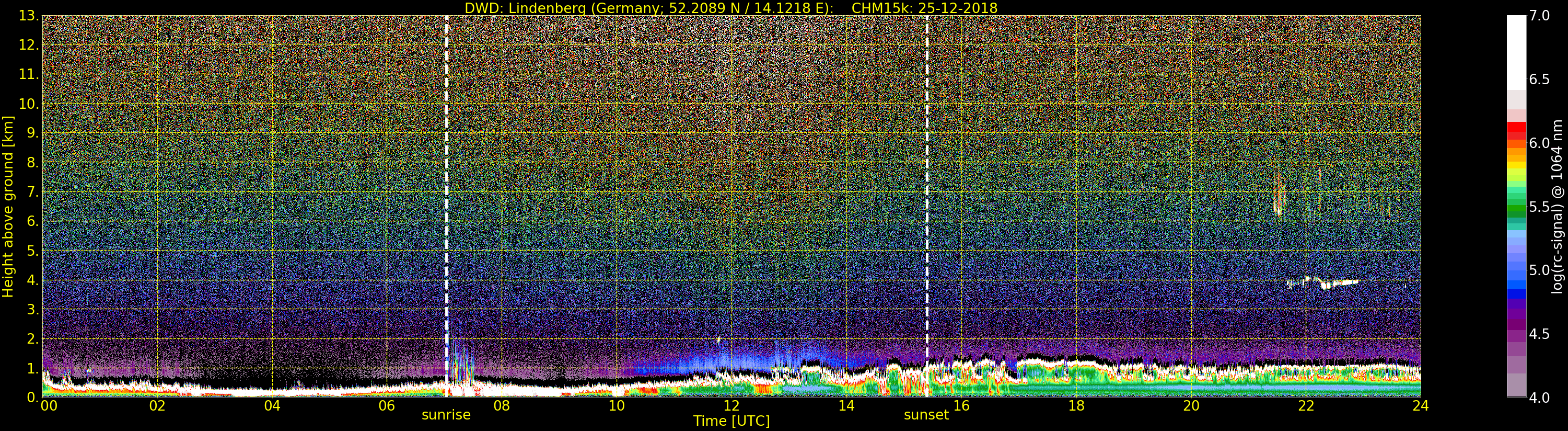Click the time axis tick '18'
This screenshot has width=1568, height=431.
(x=1076, y=405)
